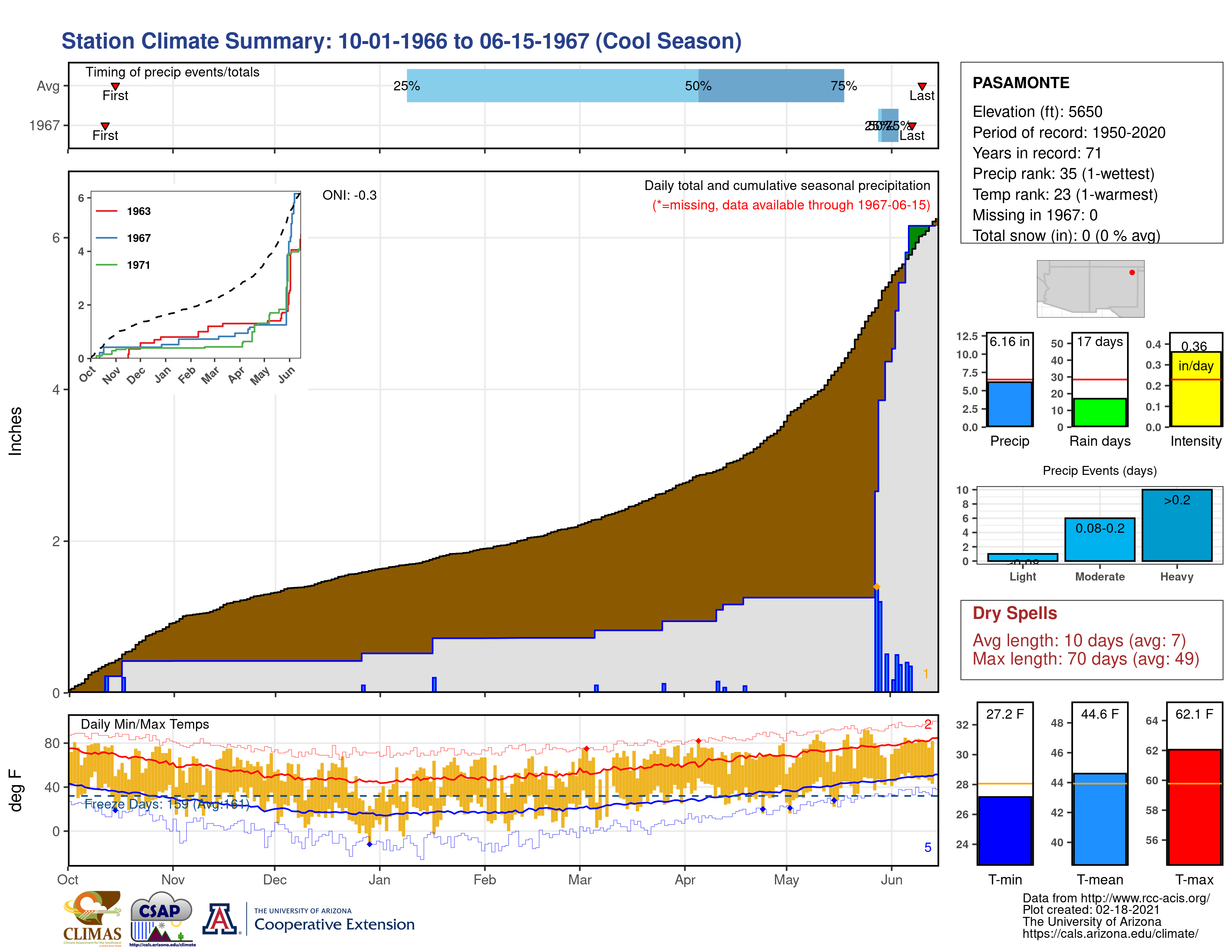Click the Avg First red triangle marker
Image resolution: width=1232 pixels, height=952 pixels.
point(115,86)
